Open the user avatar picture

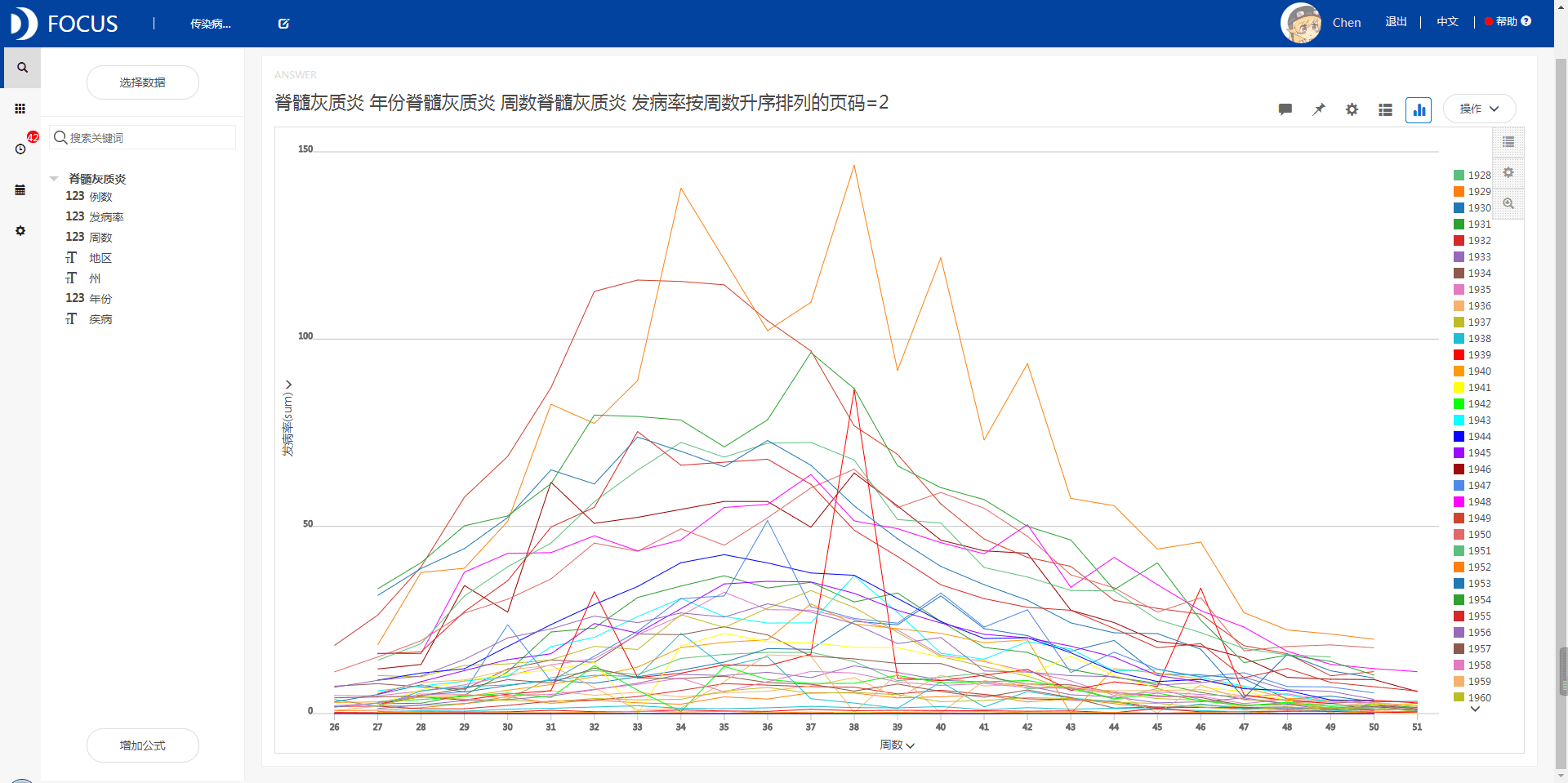tap(1301, 23)
